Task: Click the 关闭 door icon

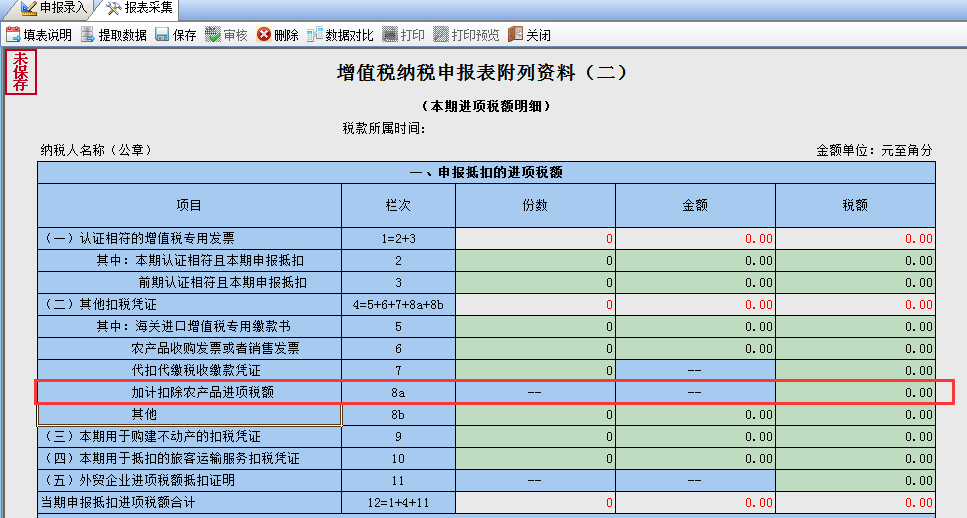Action: click(x=516, y=35)
